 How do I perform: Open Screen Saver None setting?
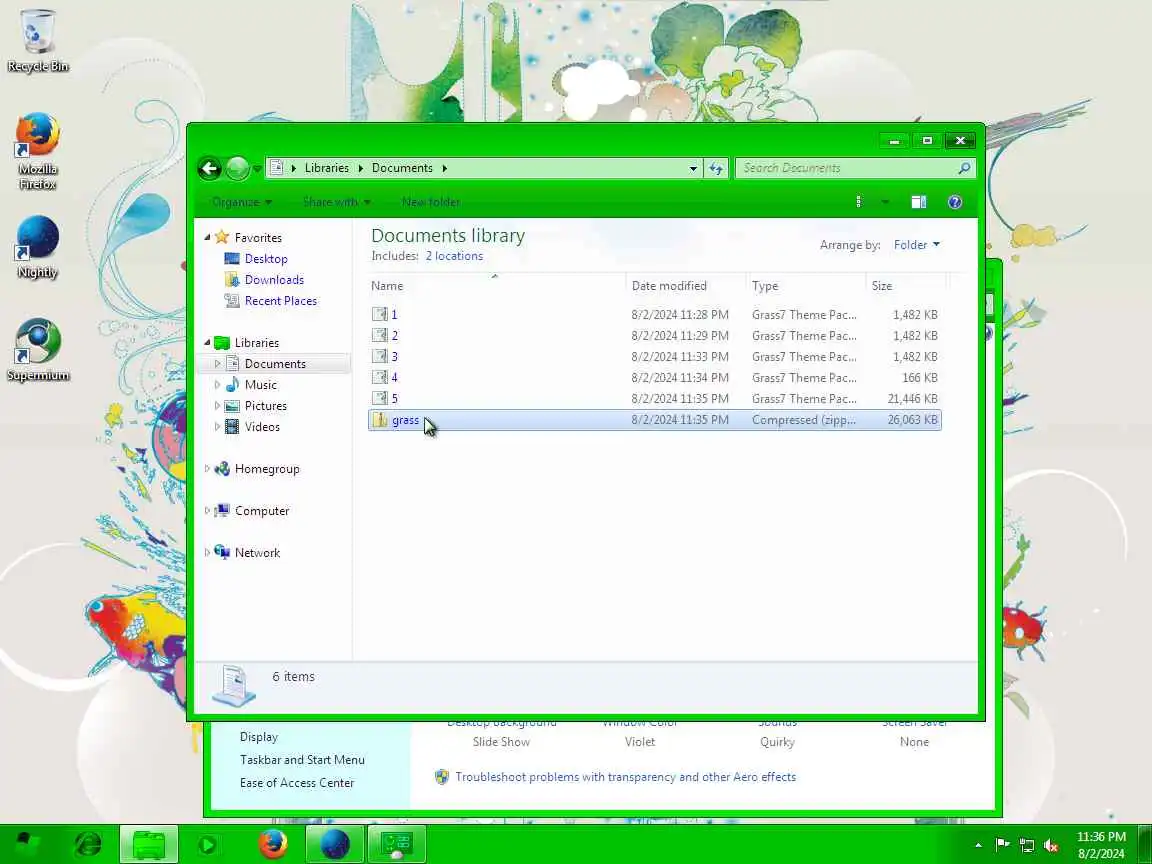tap(914, 742)
